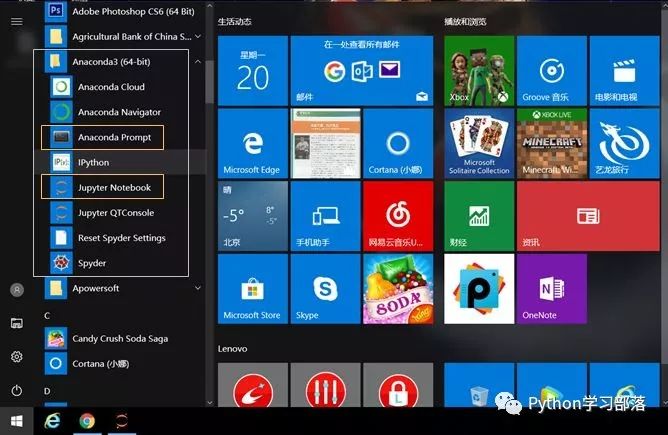668x435 pixels.
Task: Open the 手机助手 phone companion tile
Action: [x=325, y=216]
